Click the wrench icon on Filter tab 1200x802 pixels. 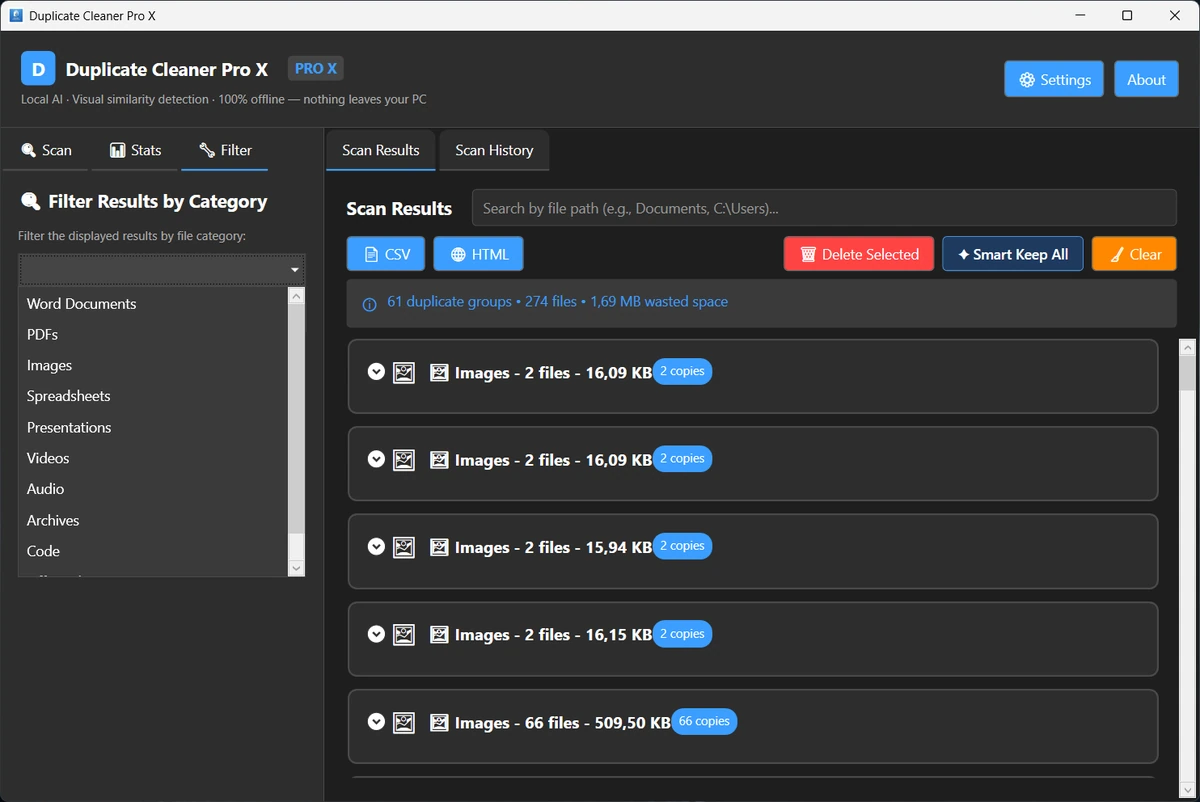point(207,150)
